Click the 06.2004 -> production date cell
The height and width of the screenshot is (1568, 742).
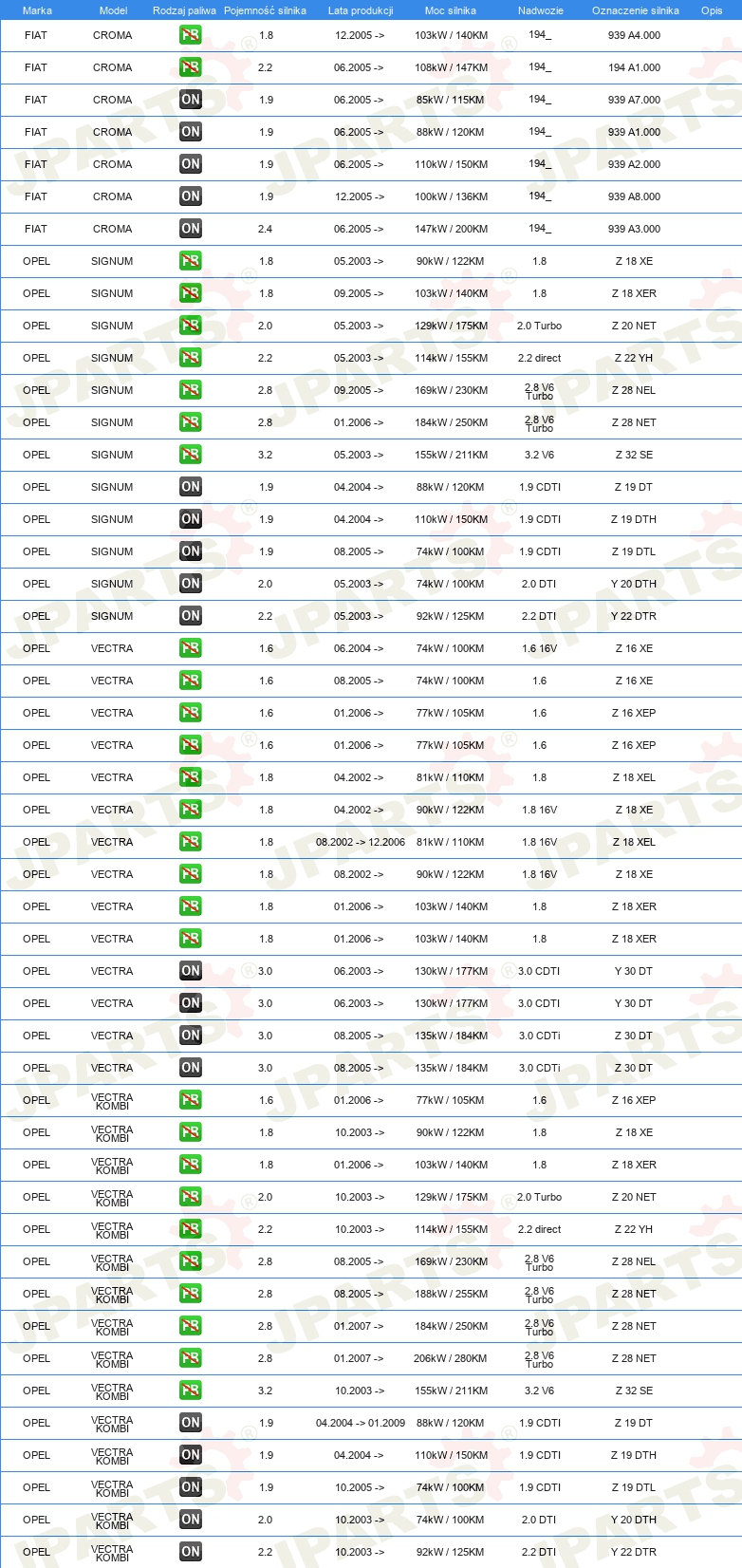[x=359, y=648]
